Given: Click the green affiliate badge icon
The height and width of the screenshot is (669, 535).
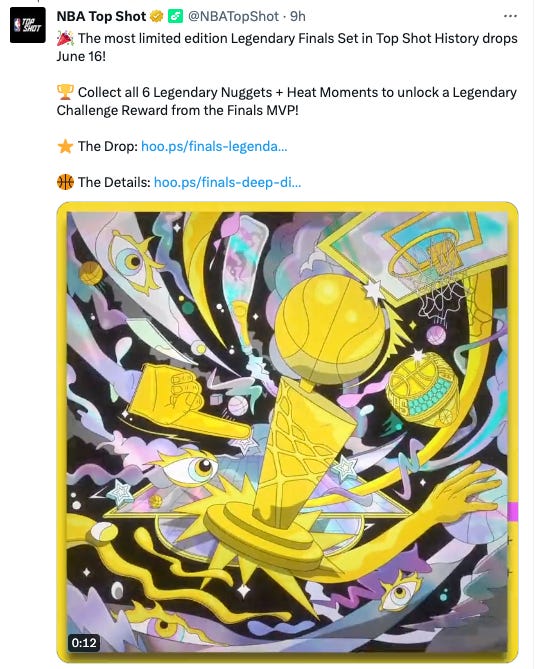Looking at the screenshot, I should point(175,17).
